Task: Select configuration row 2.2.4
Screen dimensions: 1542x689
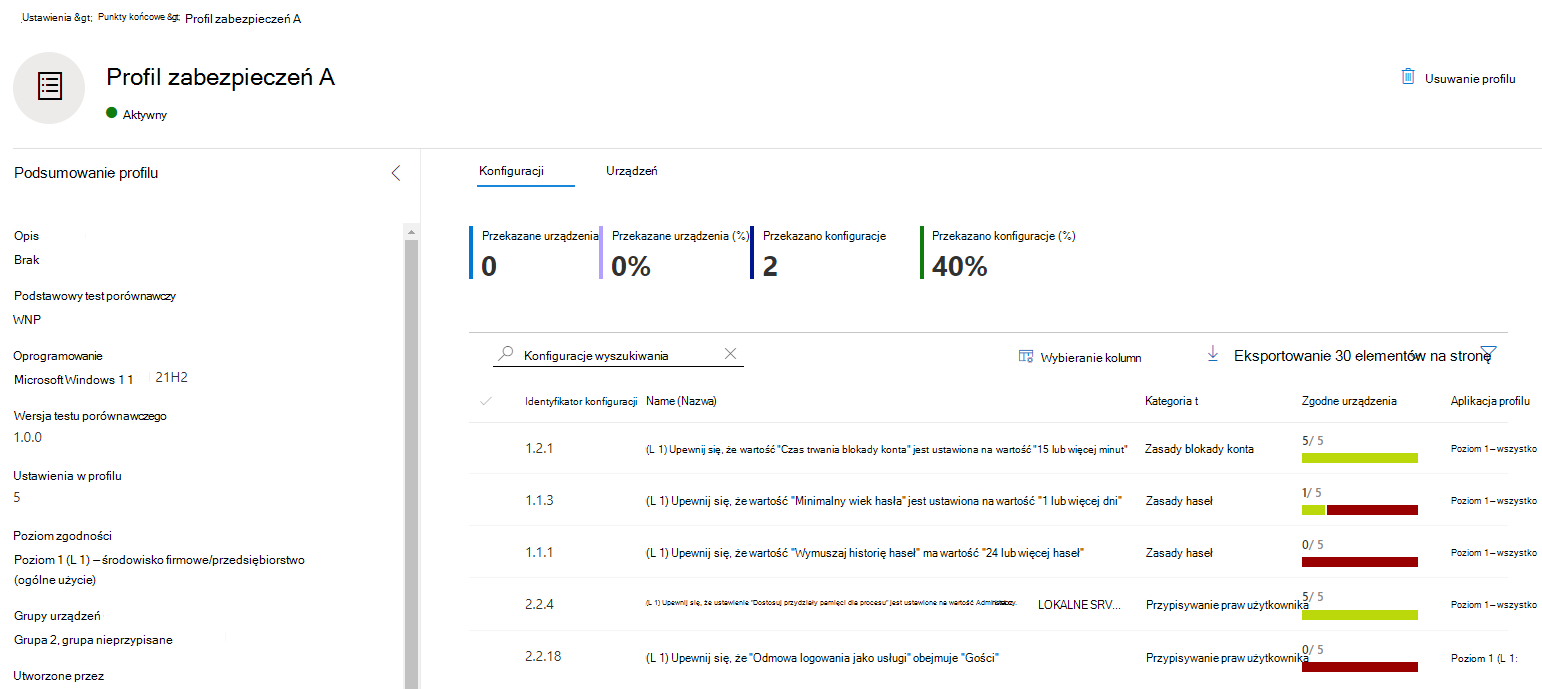Action: 988,604
